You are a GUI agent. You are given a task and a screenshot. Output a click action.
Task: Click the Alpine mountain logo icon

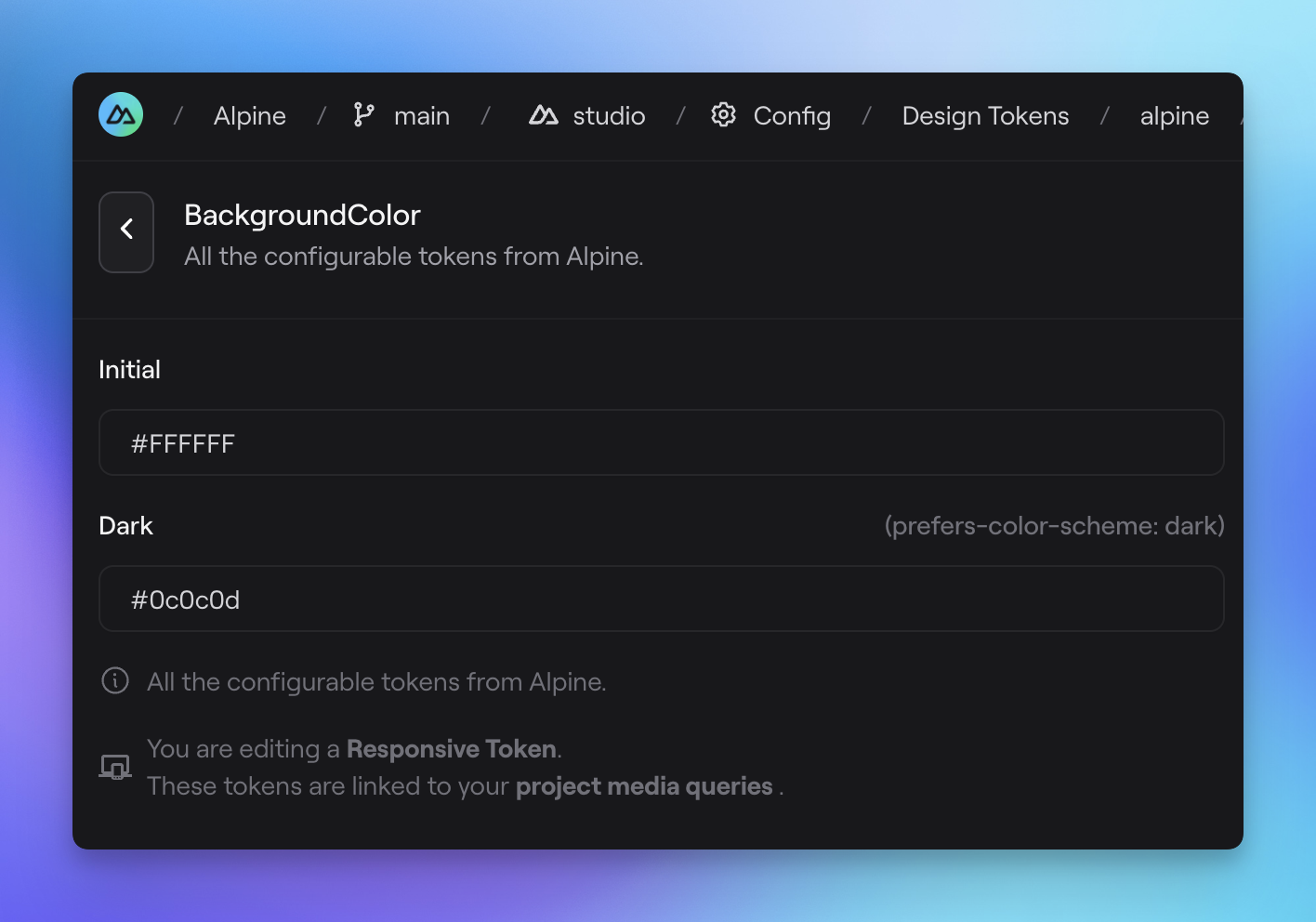click(x=120, y=114)
